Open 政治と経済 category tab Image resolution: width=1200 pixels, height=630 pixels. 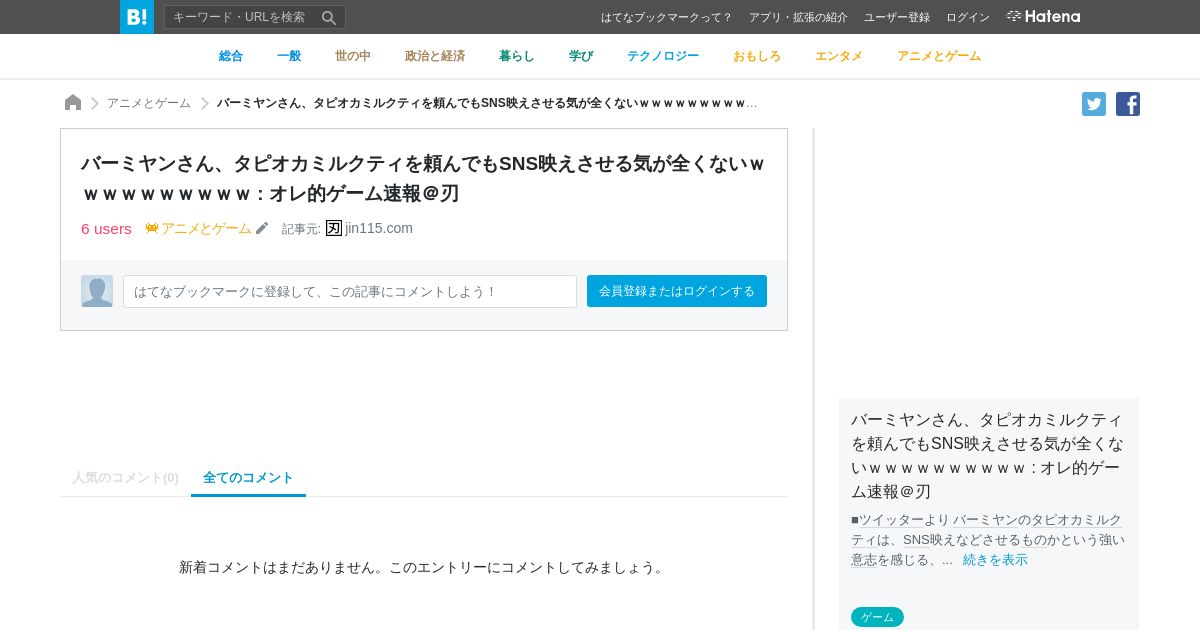tap(435, 56)
